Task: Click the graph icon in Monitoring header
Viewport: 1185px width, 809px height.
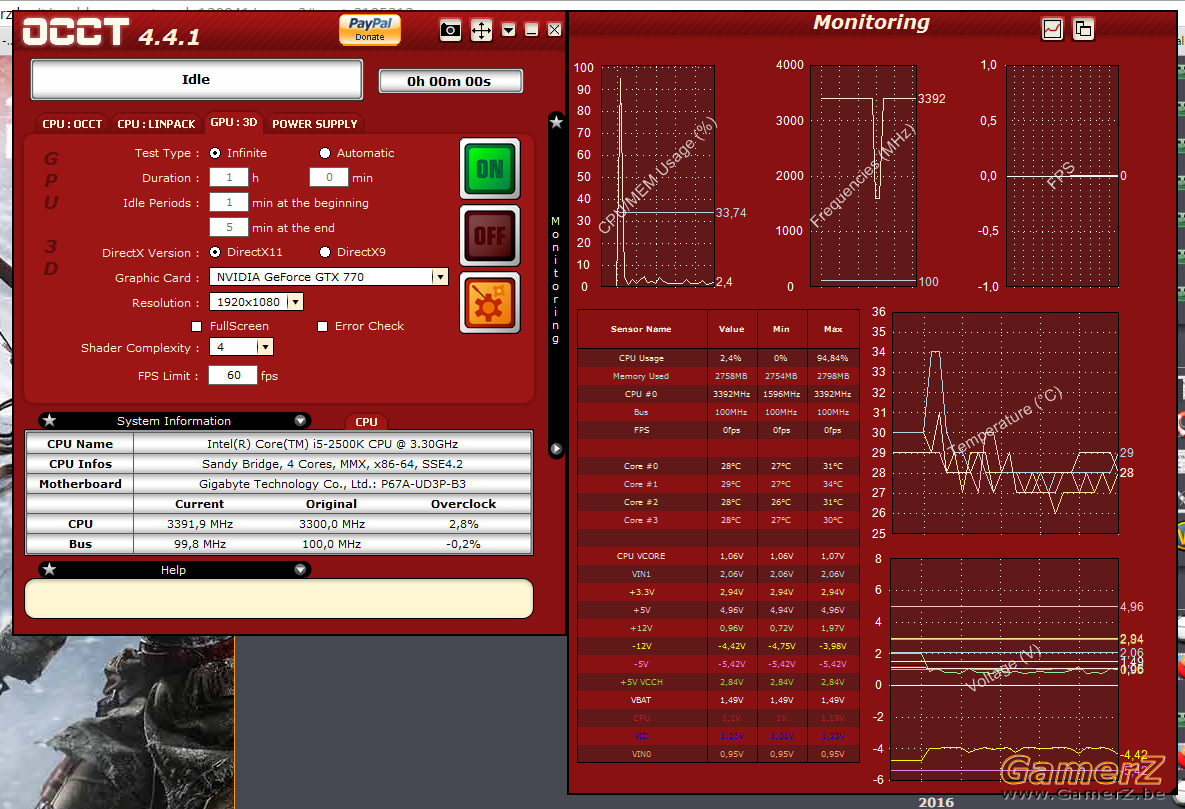Action: (1052, 29)
